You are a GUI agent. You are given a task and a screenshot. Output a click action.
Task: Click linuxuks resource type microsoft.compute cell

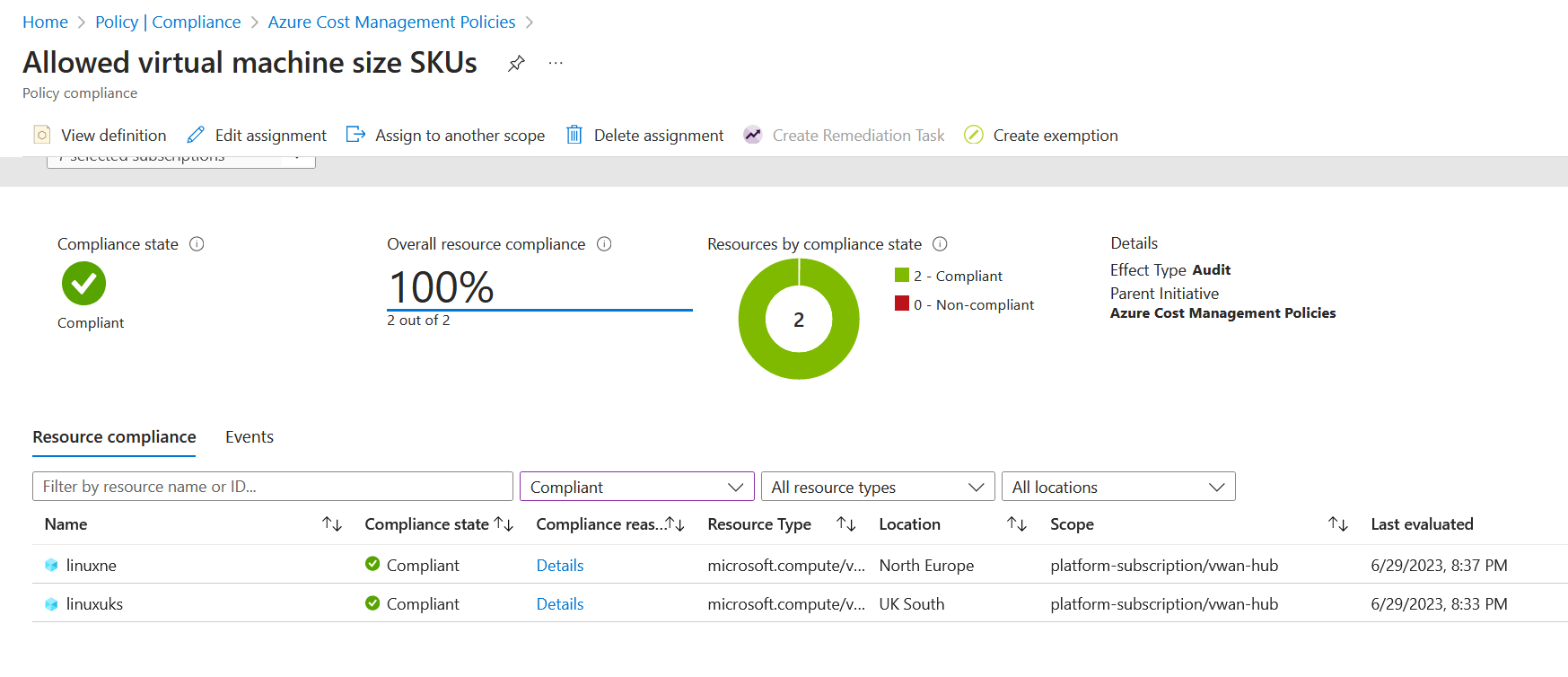pyautogui.click(x=786, y=604)
